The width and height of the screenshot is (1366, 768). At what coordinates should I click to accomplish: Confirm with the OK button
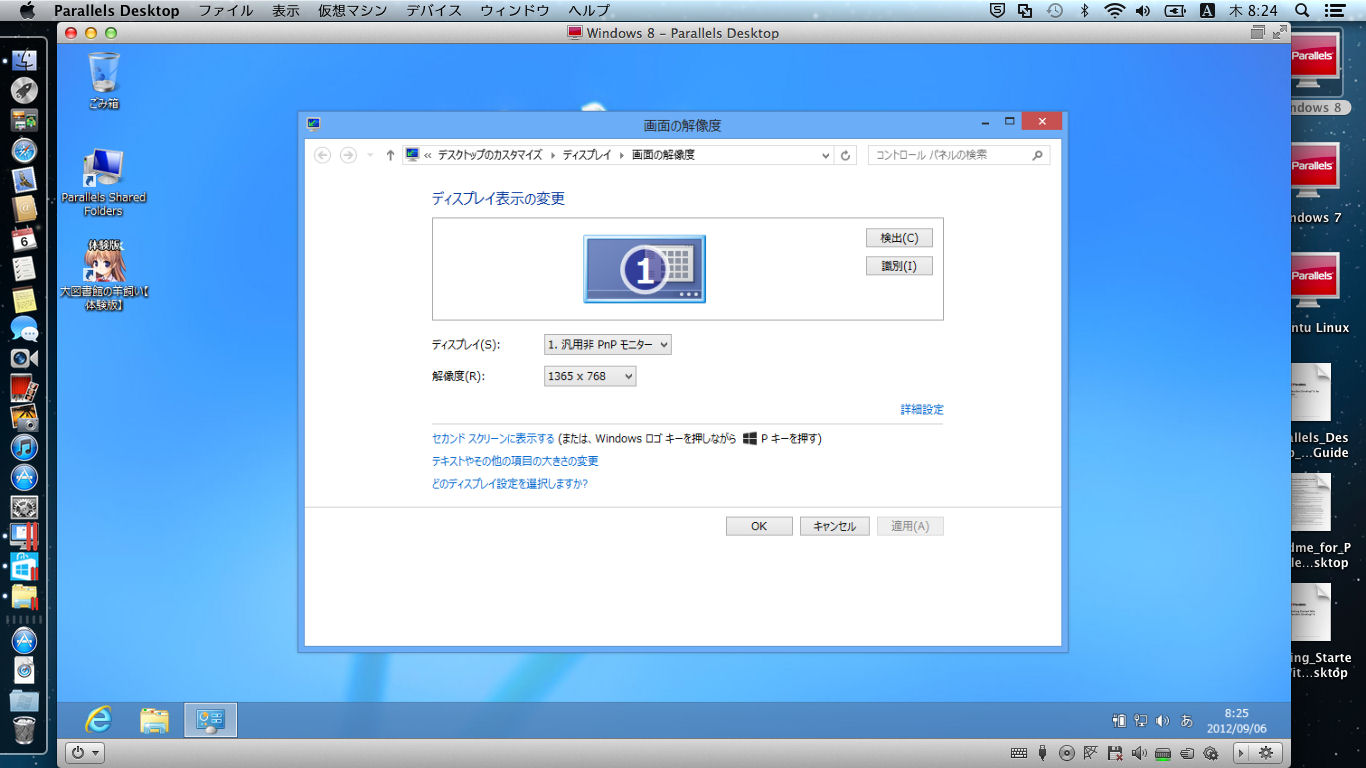coord(759,526)
